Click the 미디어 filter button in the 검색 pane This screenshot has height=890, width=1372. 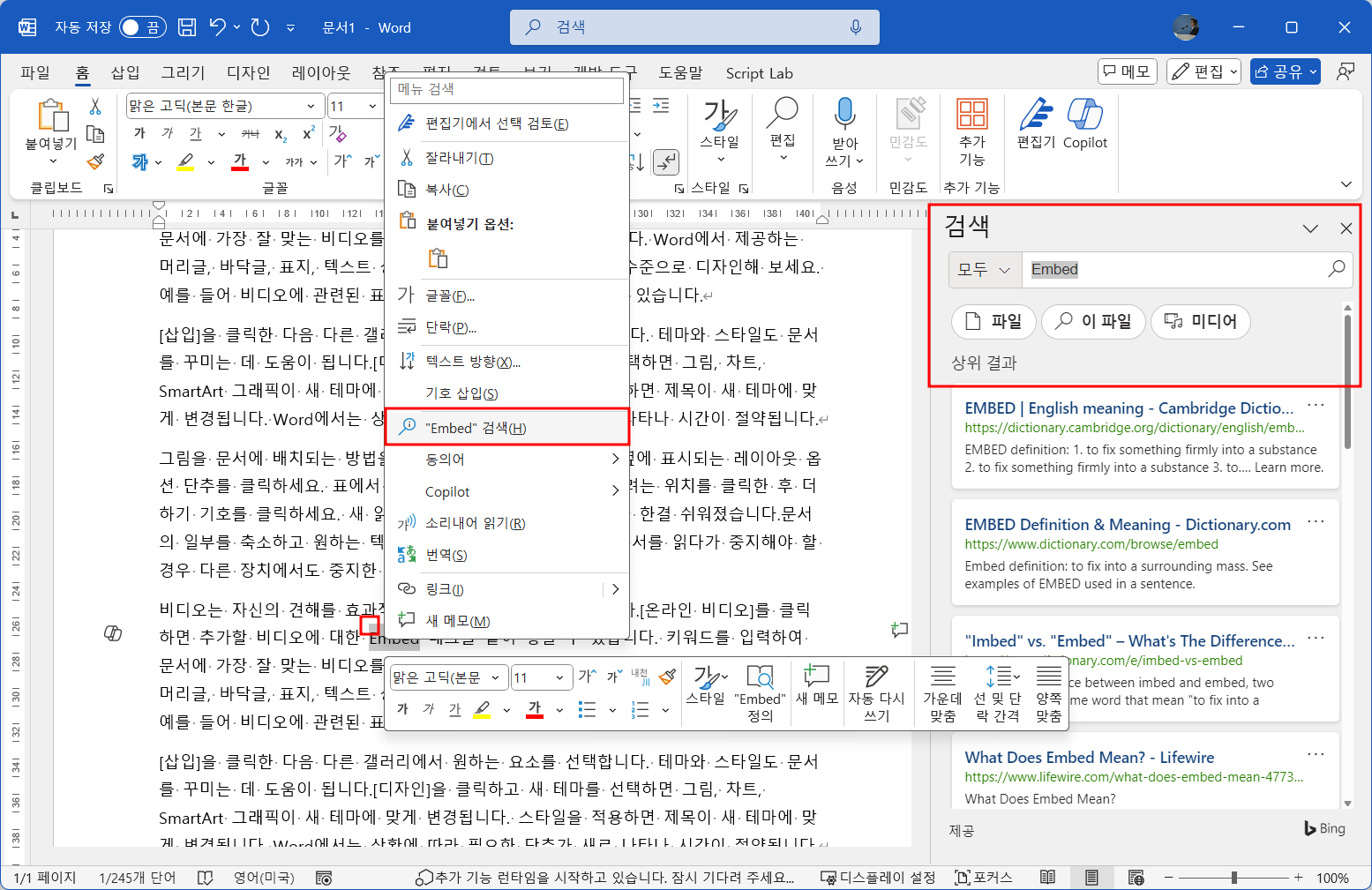click(x=1200, y=321)
